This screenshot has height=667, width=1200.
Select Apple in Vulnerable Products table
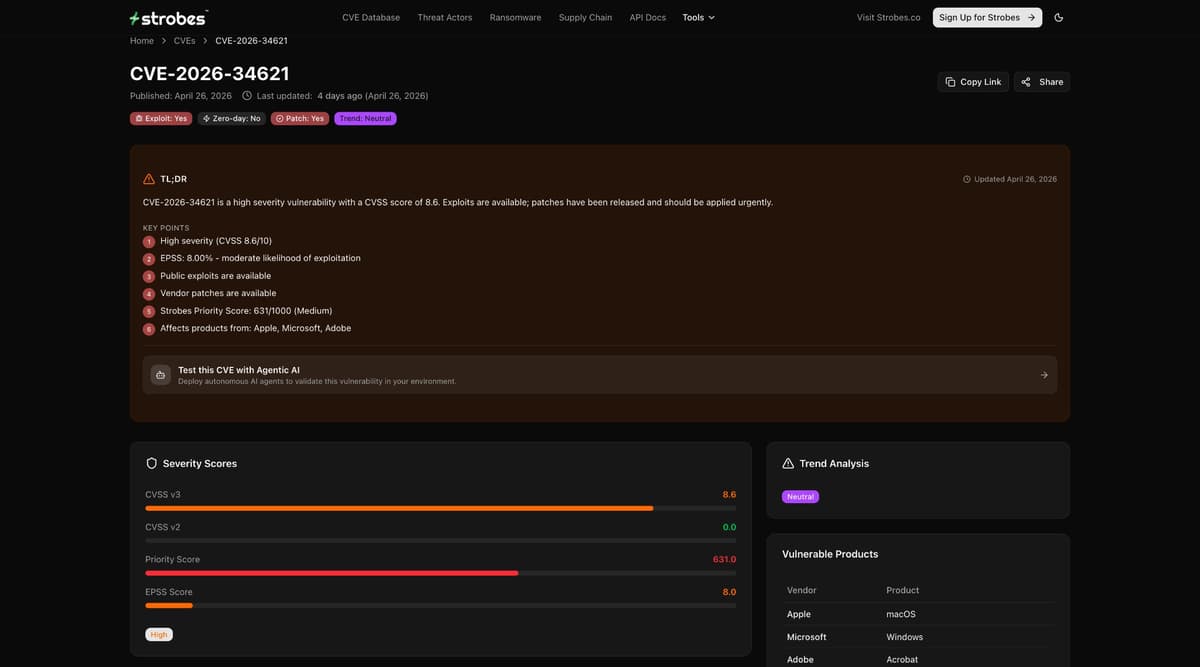coord(799,614)
